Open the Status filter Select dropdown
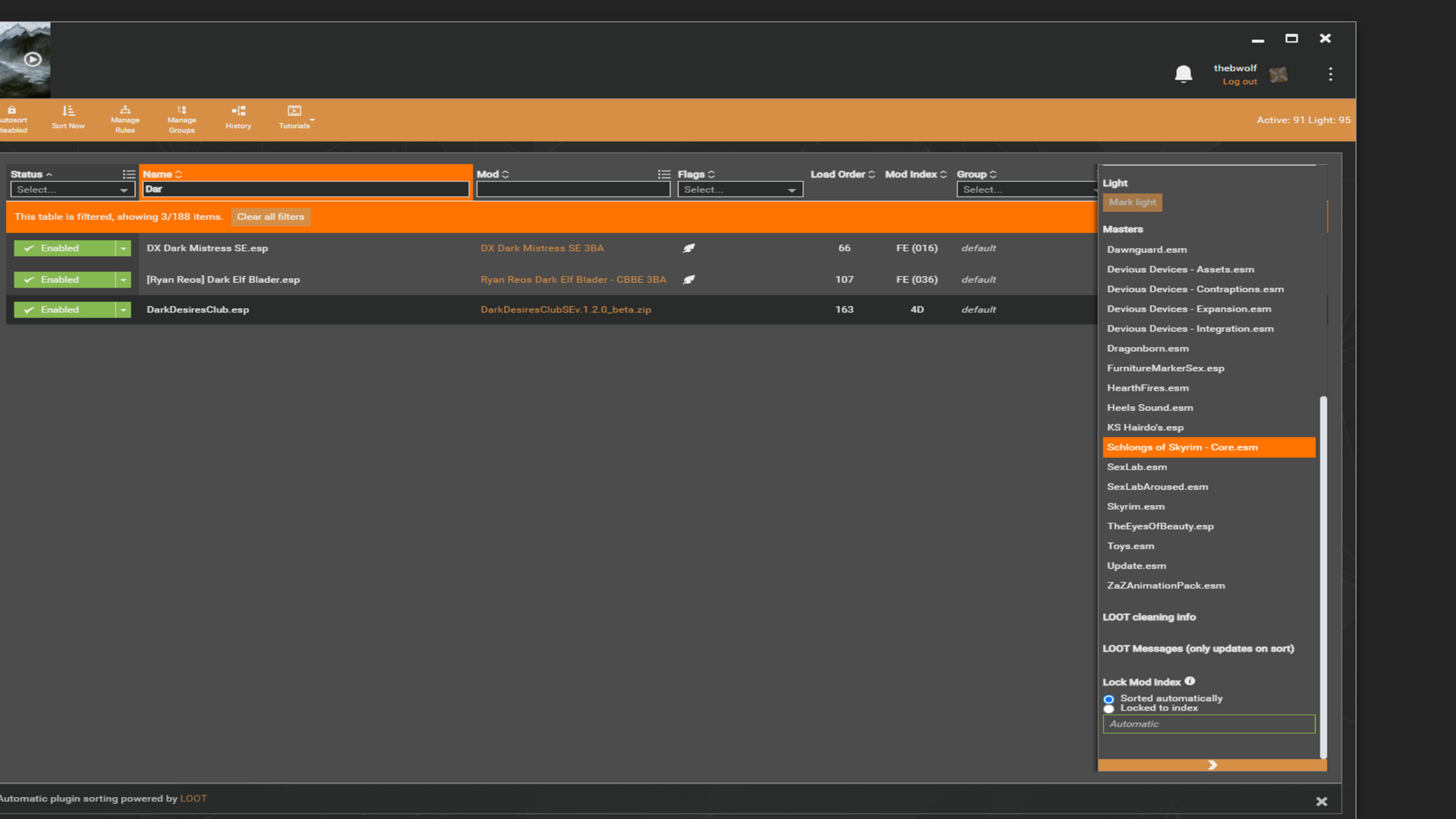The width and height of the screenshot is (1456, 819). click(72, 190)
